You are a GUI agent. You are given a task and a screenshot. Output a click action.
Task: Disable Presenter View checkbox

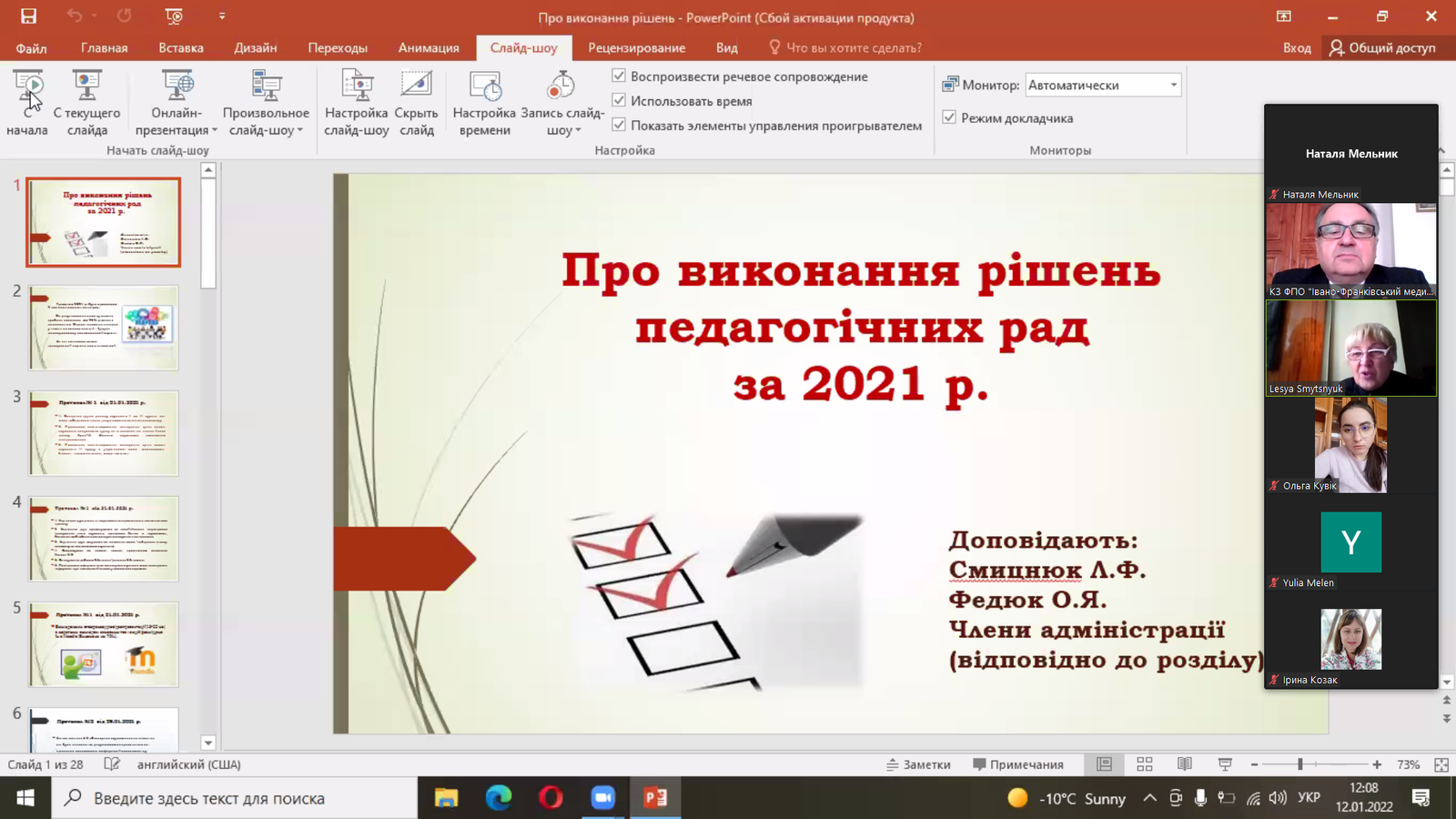point(949,118)
